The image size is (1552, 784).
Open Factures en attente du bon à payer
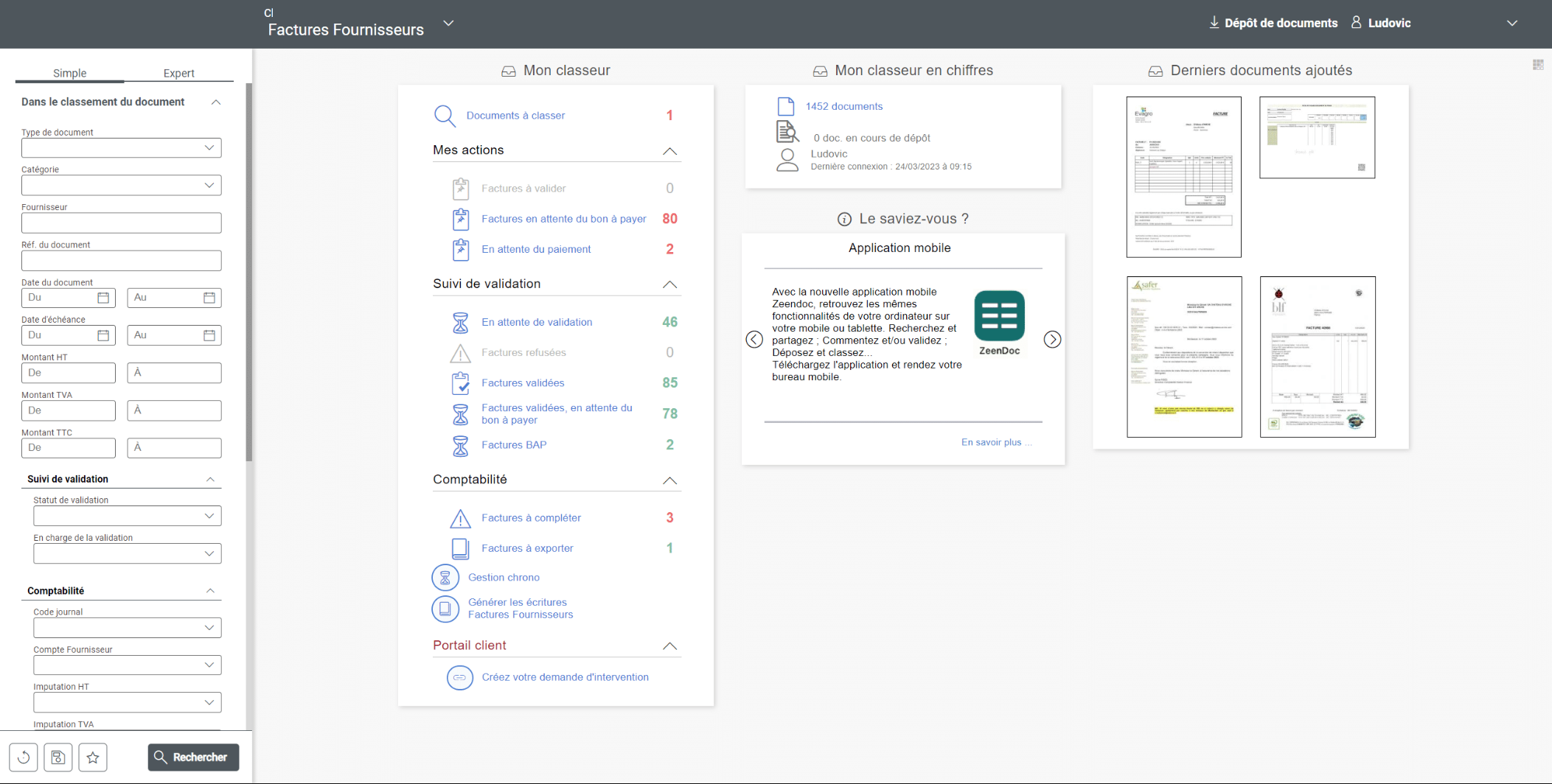pyautogui.click(x=564, y=219)
